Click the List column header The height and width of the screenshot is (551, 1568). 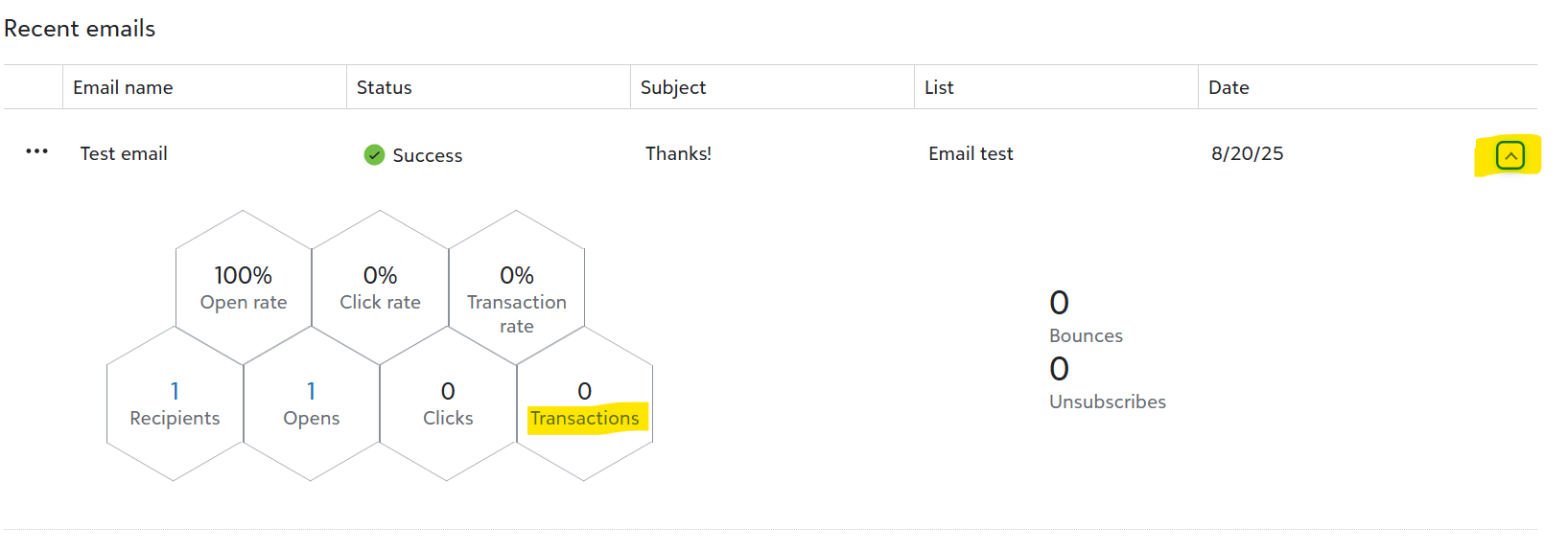click(x=939, y=87)
